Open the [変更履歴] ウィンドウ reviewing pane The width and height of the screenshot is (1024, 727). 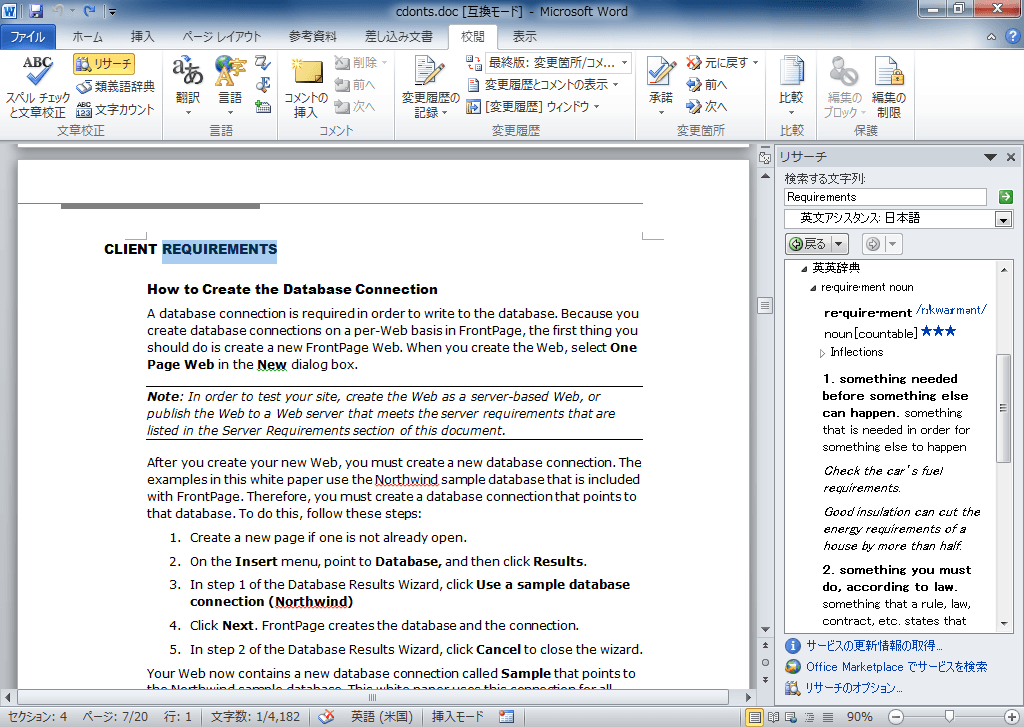pos(533,106)
